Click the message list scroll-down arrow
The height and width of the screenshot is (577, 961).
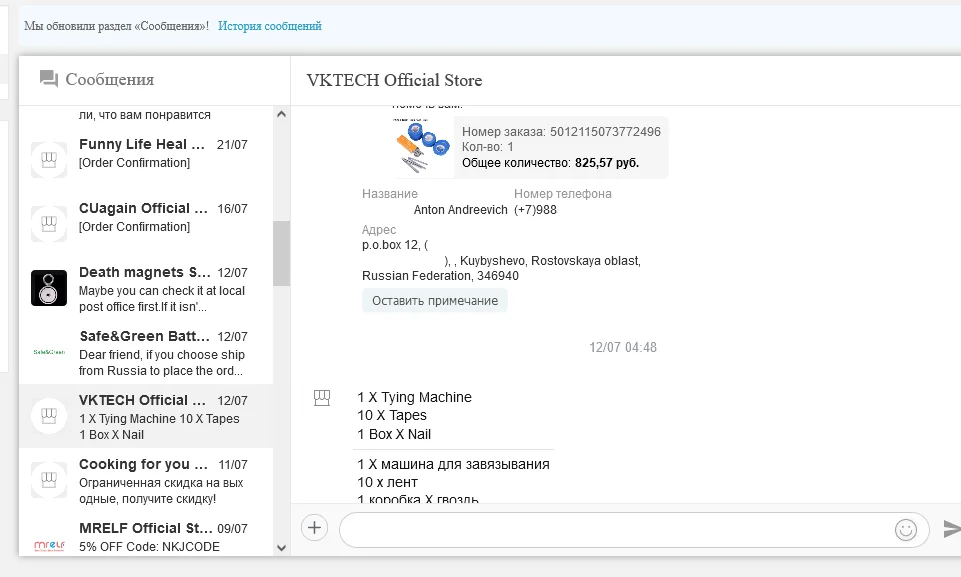click(x=281, y=548)
